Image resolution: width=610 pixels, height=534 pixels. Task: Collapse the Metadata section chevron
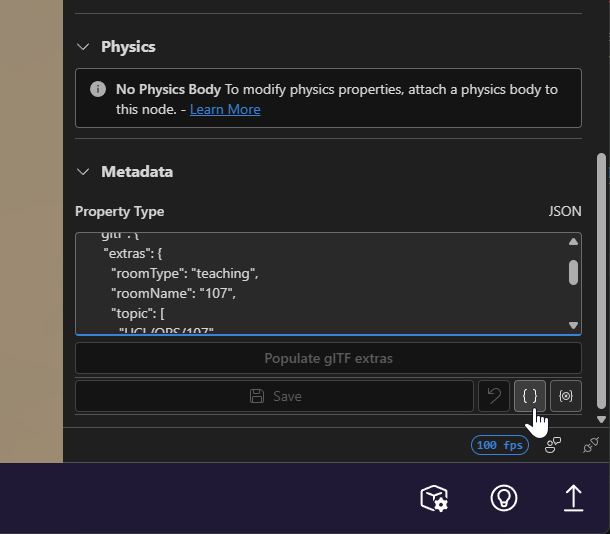[83, 172]
